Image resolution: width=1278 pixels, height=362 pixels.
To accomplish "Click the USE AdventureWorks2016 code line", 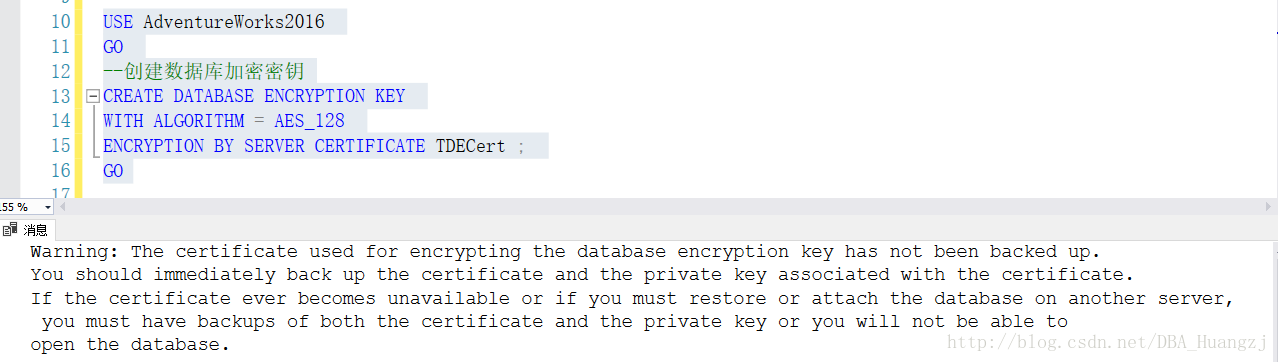I will 214,22.
